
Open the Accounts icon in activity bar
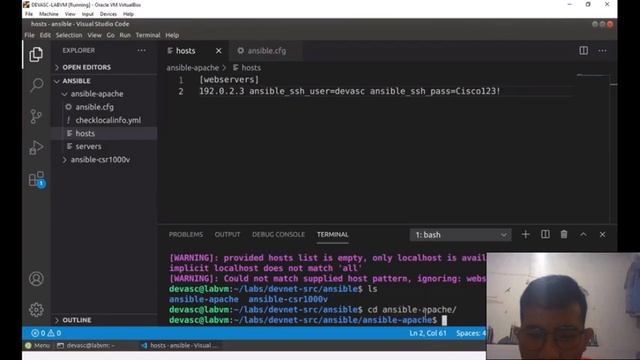pyautogui.click(x=36, y=279)
